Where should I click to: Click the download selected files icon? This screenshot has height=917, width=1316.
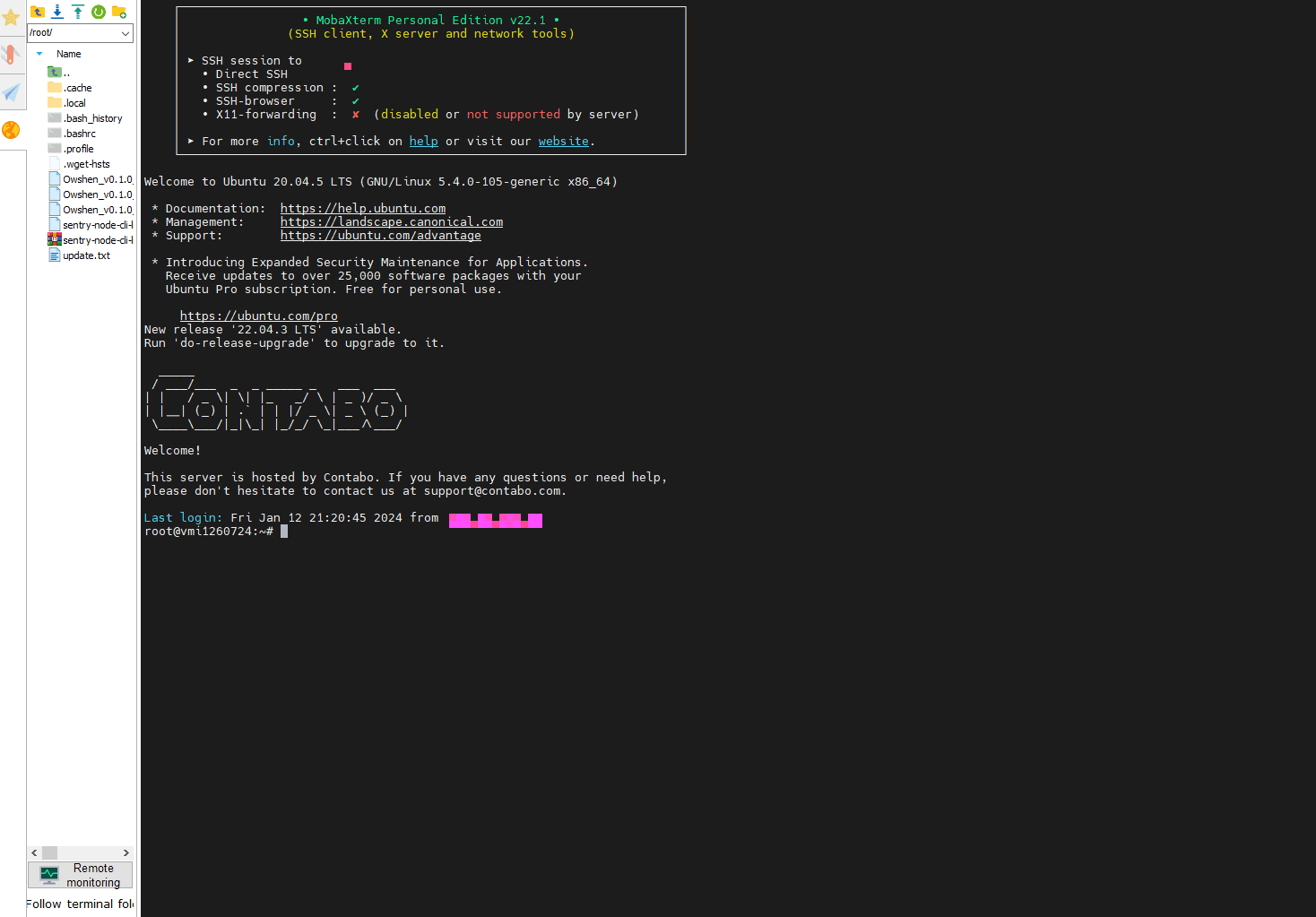[57, 12]
